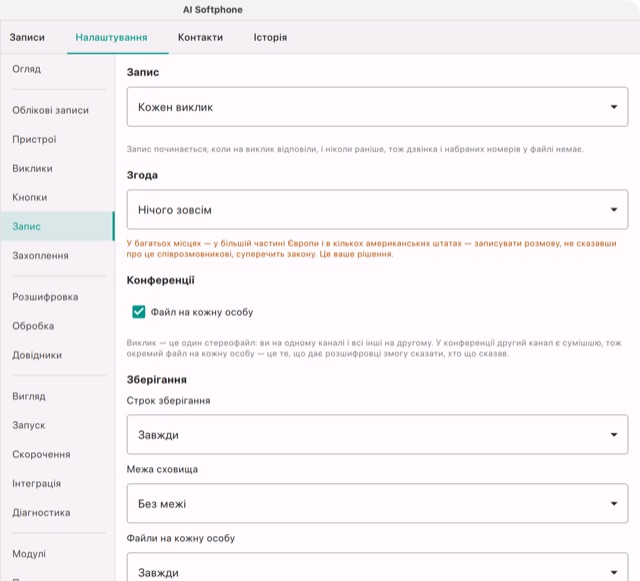Click the Конференції section heading
The width and height of the screenshot is (640, 581).
(160, 280)
